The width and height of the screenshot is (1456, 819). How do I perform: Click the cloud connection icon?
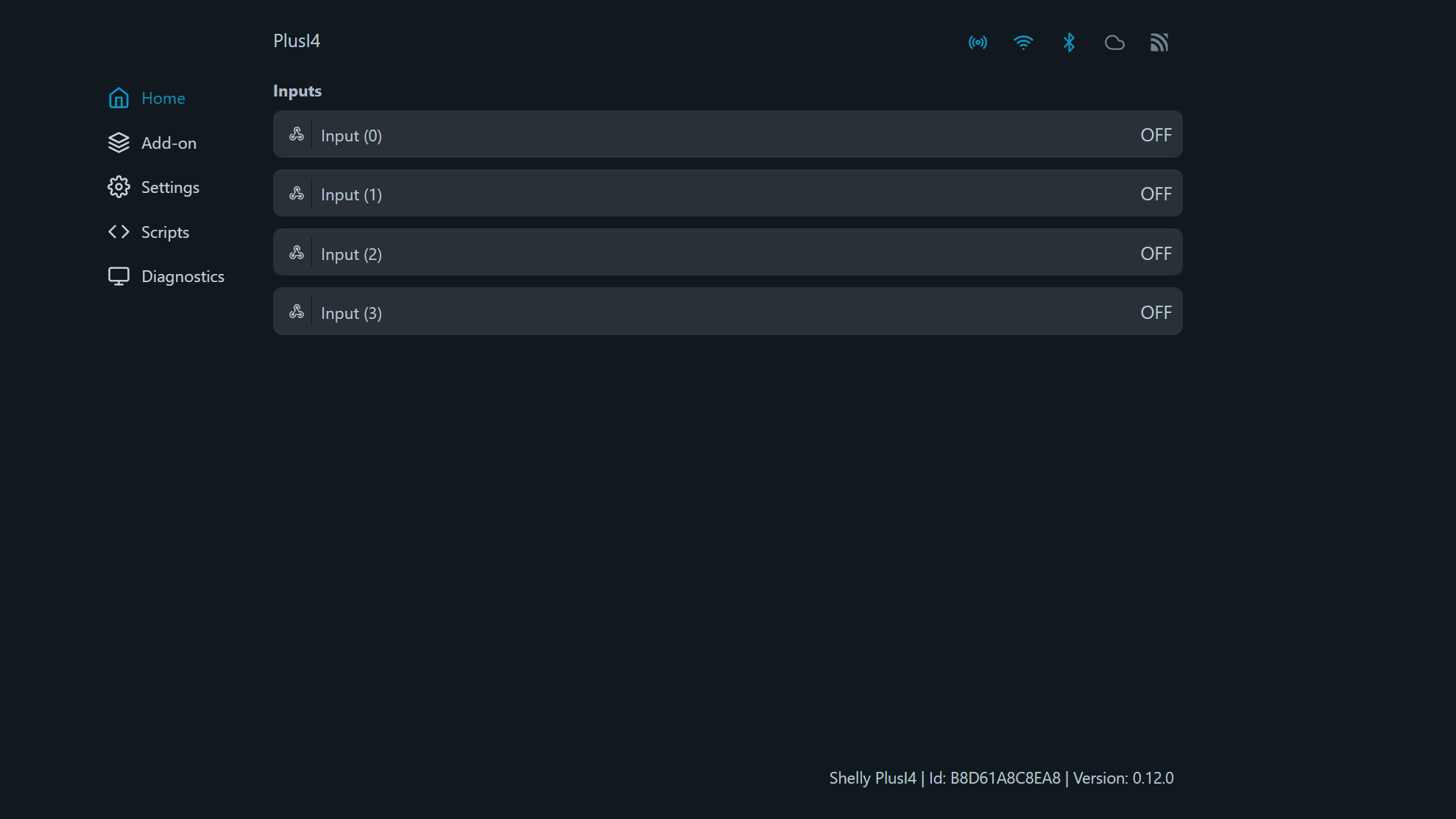tap(1114, 42)
